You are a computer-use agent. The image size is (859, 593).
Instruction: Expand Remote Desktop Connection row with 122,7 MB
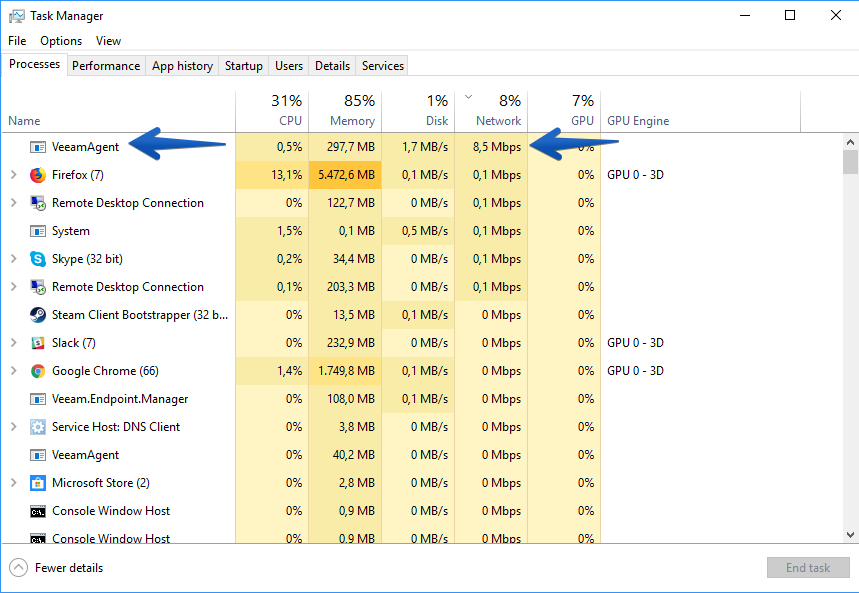(x=14, y=203)
